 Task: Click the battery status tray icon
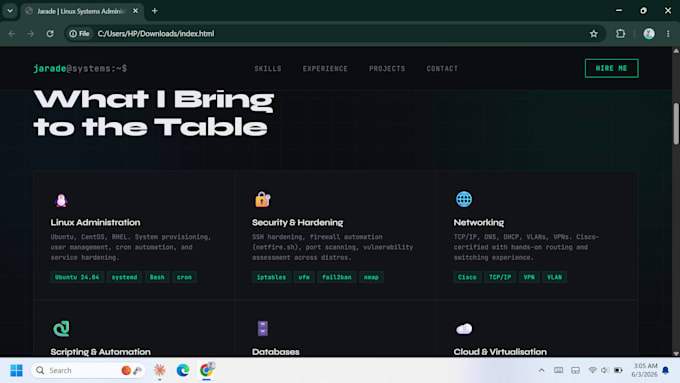pyautogui.click(x=618, y=370)
